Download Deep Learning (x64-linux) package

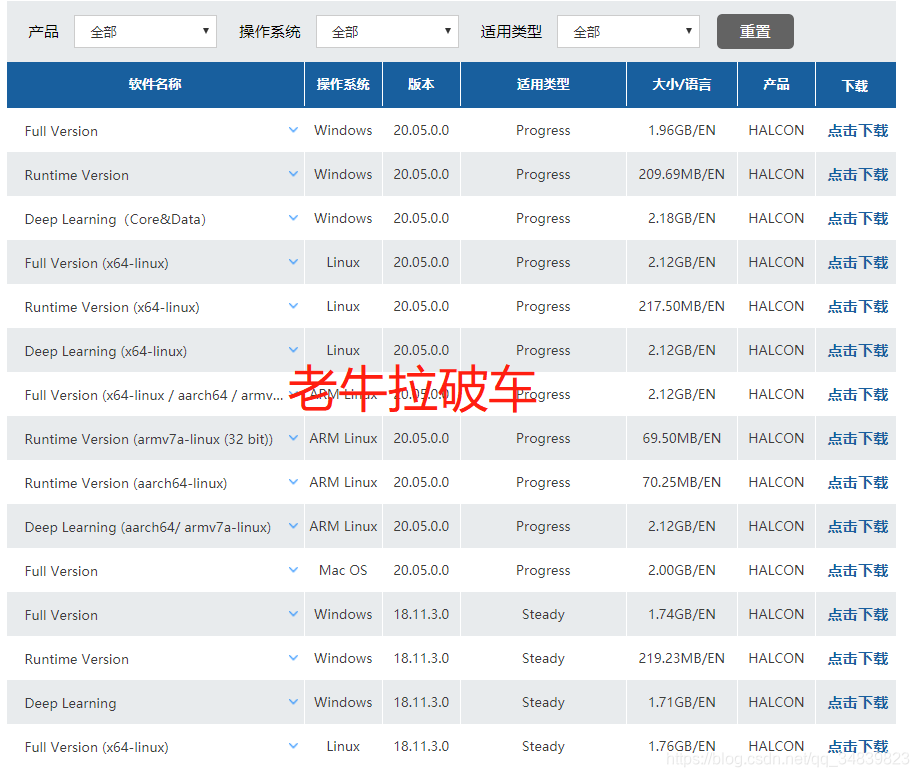(857, 350)
